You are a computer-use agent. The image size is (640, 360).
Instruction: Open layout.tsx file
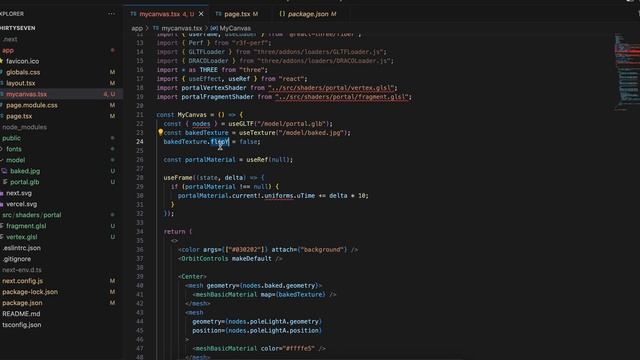[20, 83]
